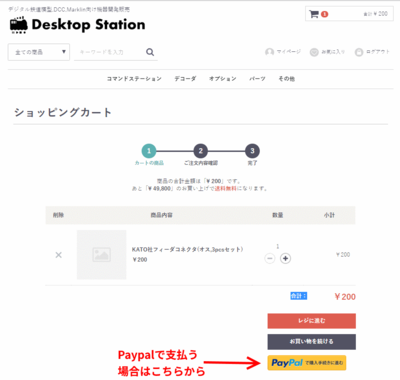400x380 pixels.
Task: Click the ショッピングカート page heading
Action: (63, 112)
